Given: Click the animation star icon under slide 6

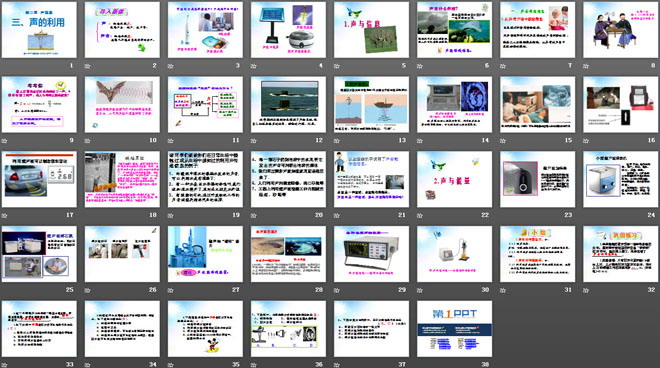Looking at the screenshot, I should pyautogui.click(x=420, y=66).
